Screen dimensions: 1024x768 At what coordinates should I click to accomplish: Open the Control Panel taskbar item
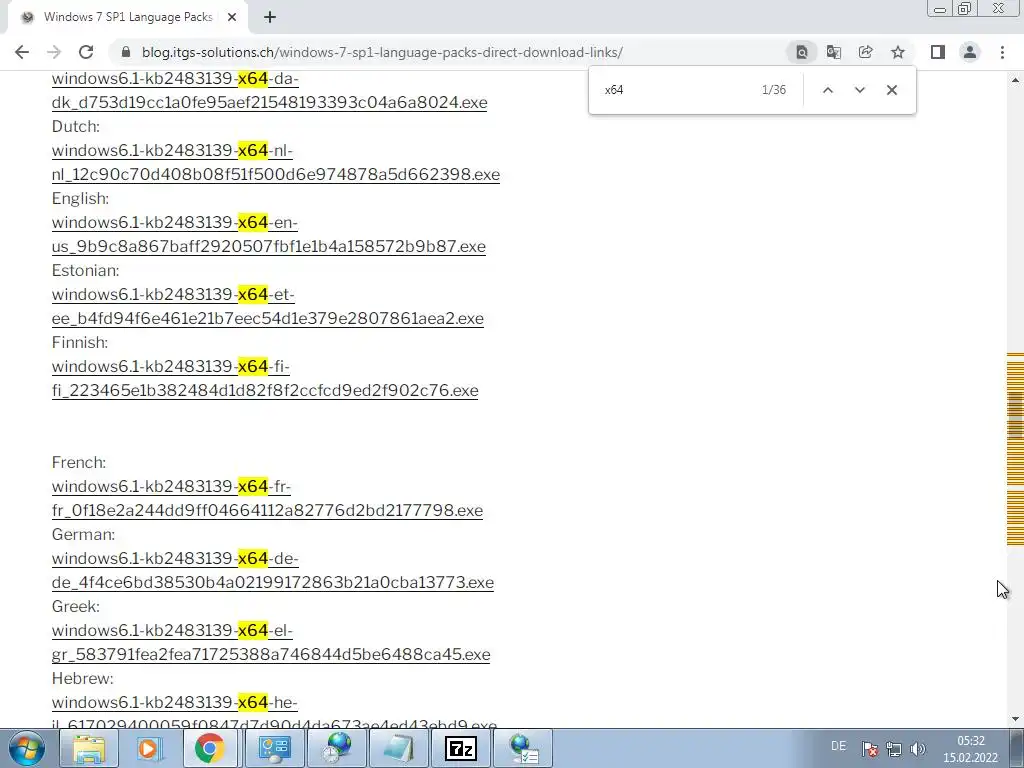coord(274,748)
